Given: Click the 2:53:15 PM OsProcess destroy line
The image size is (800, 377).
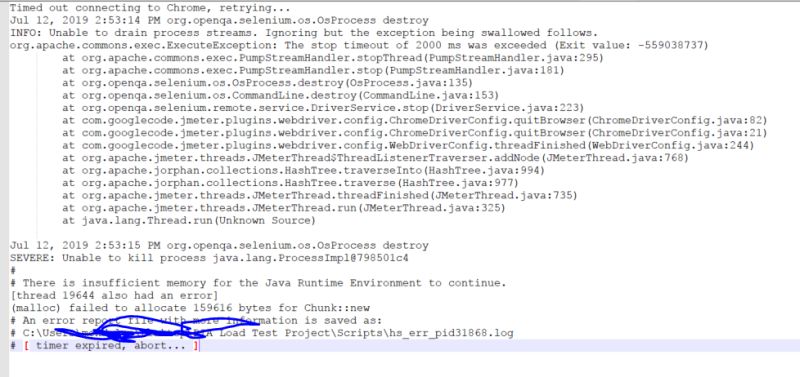Looking at the screenshot, I should click(x=219, y=245).
